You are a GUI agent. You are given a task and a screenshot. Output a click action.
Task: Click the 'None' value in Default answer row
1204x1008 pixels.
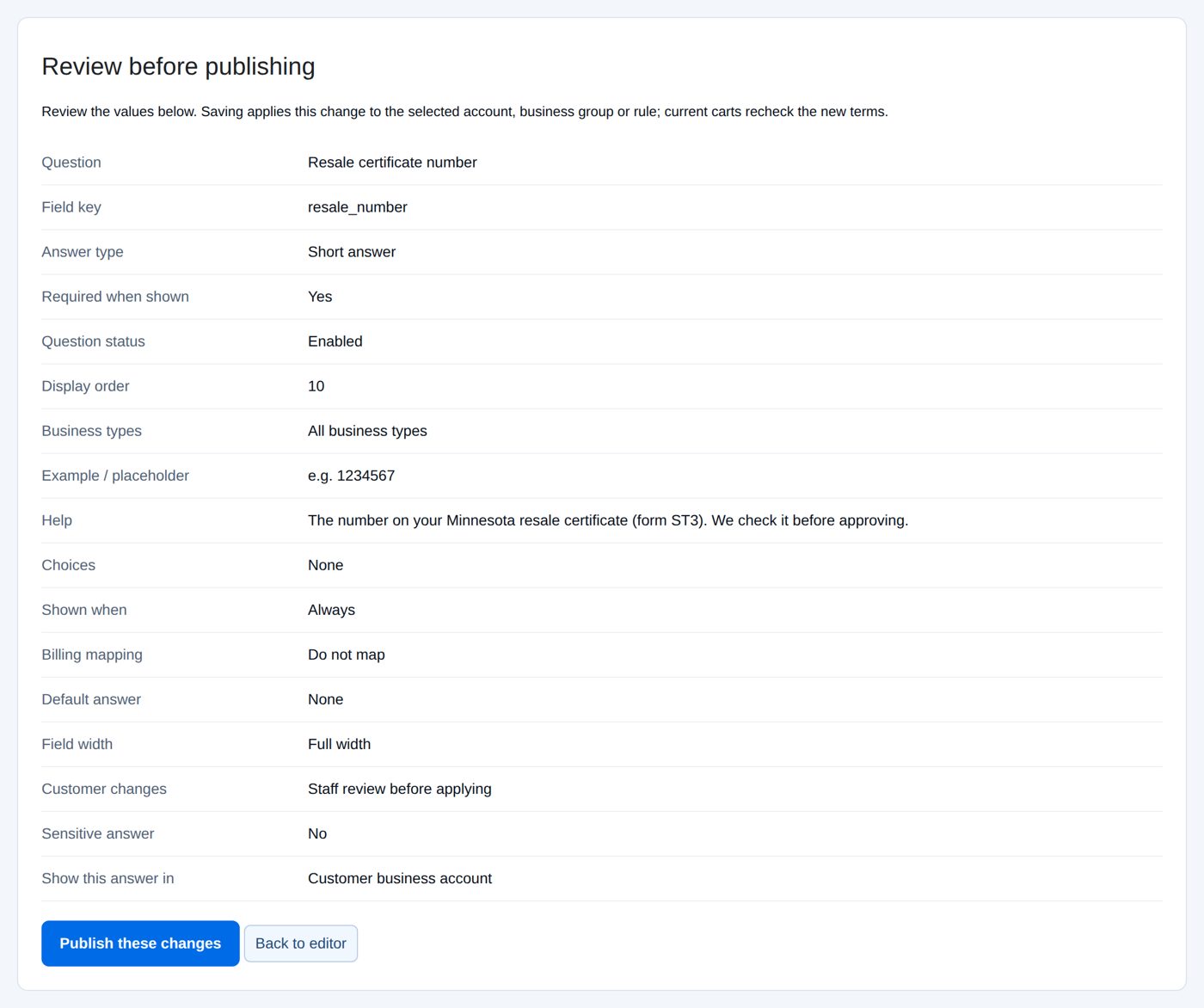[326, 699]
